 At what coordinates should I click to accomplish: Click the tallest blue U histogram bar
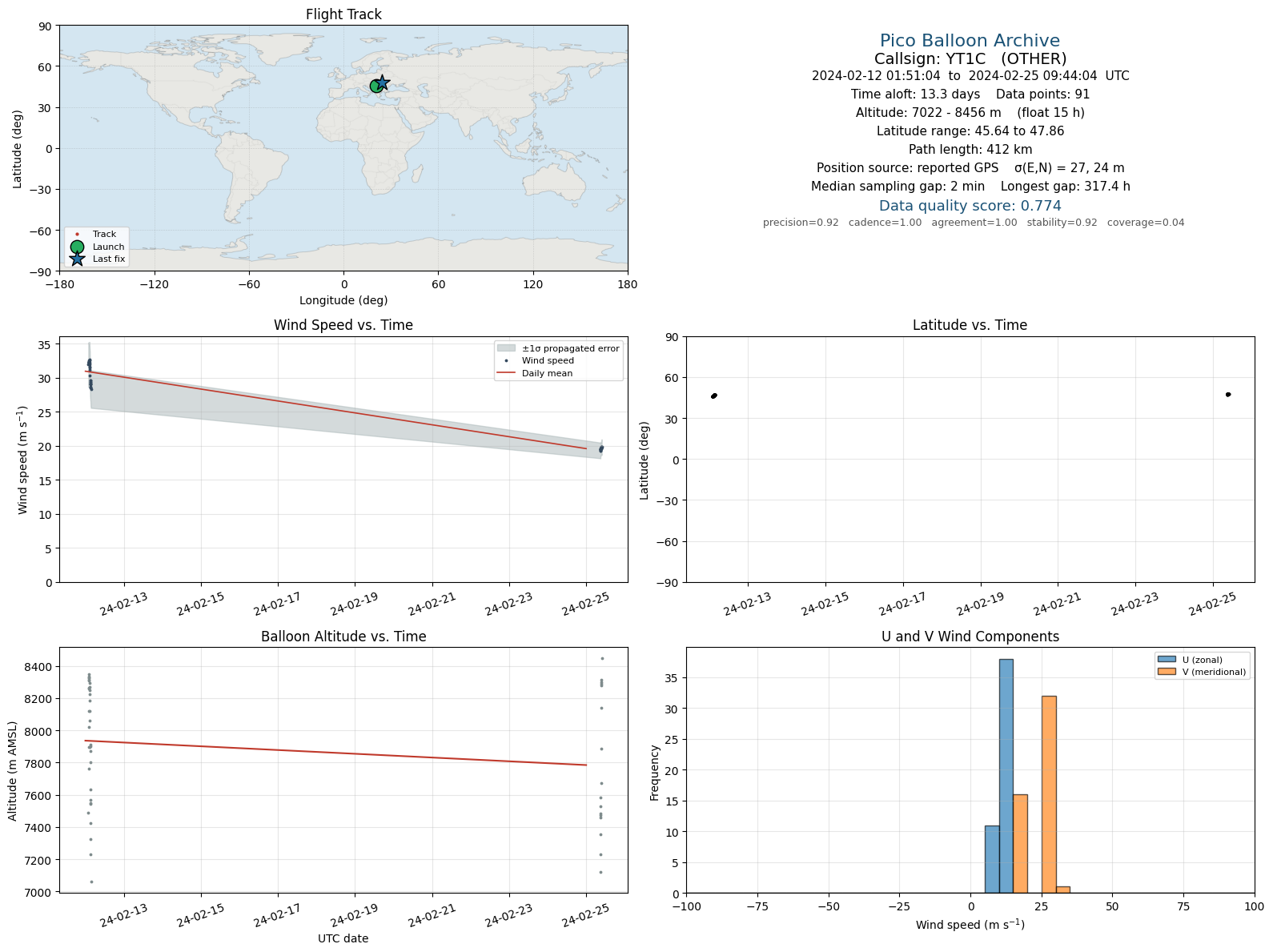(x=1006, y=776)
